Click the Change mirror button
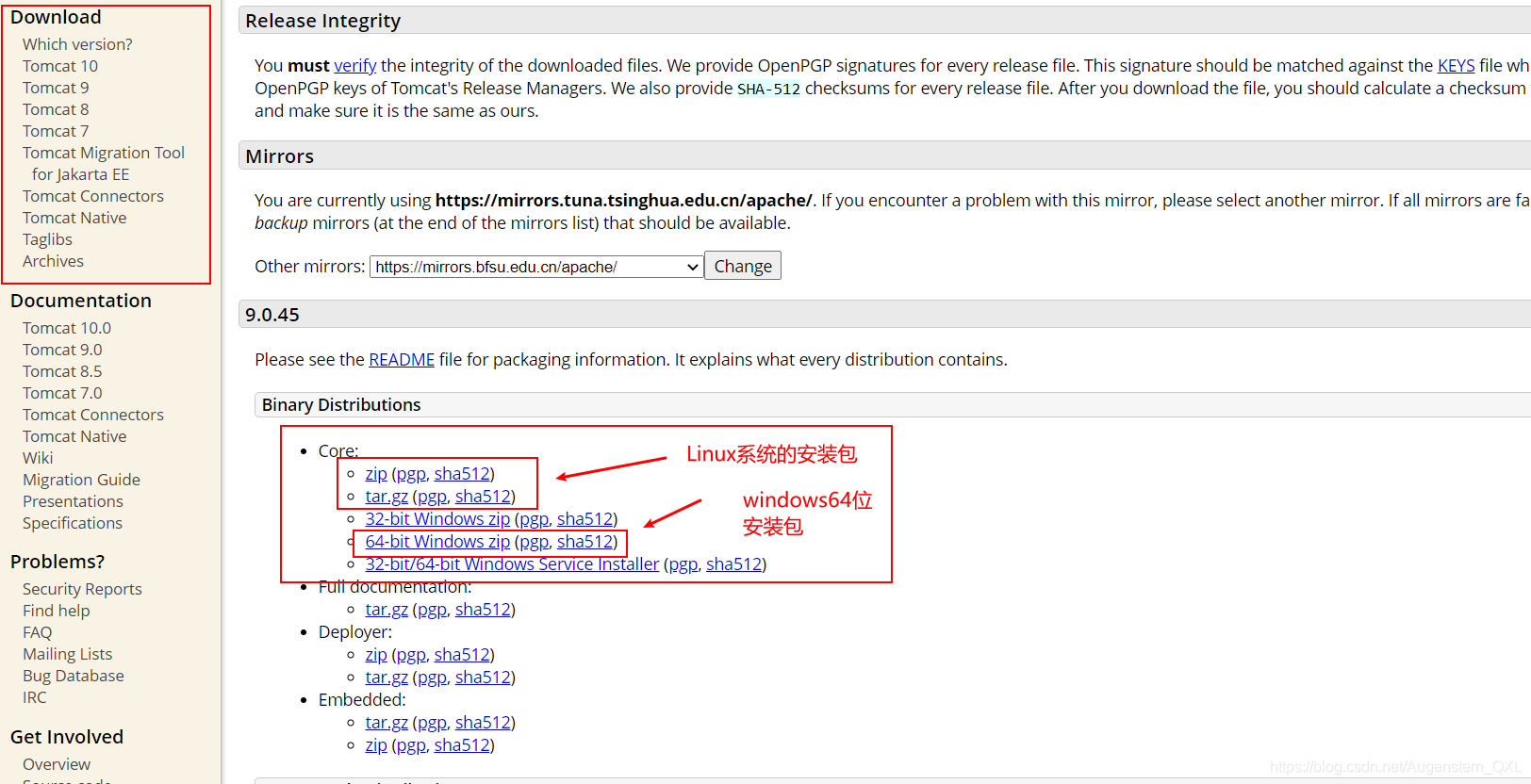Viewport: 1531px width, 784px height. (743, 266)
